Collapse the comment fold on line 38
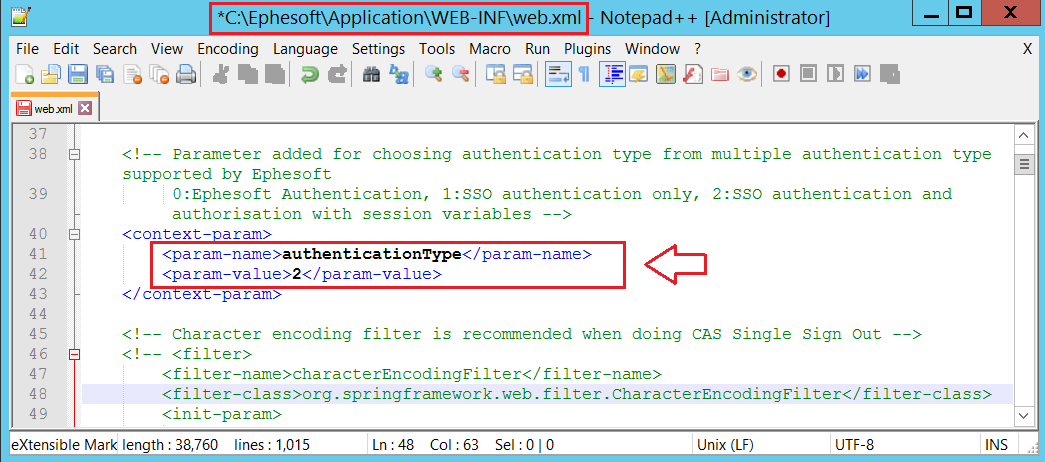1045x462 pixels. (x=75, y=155)
